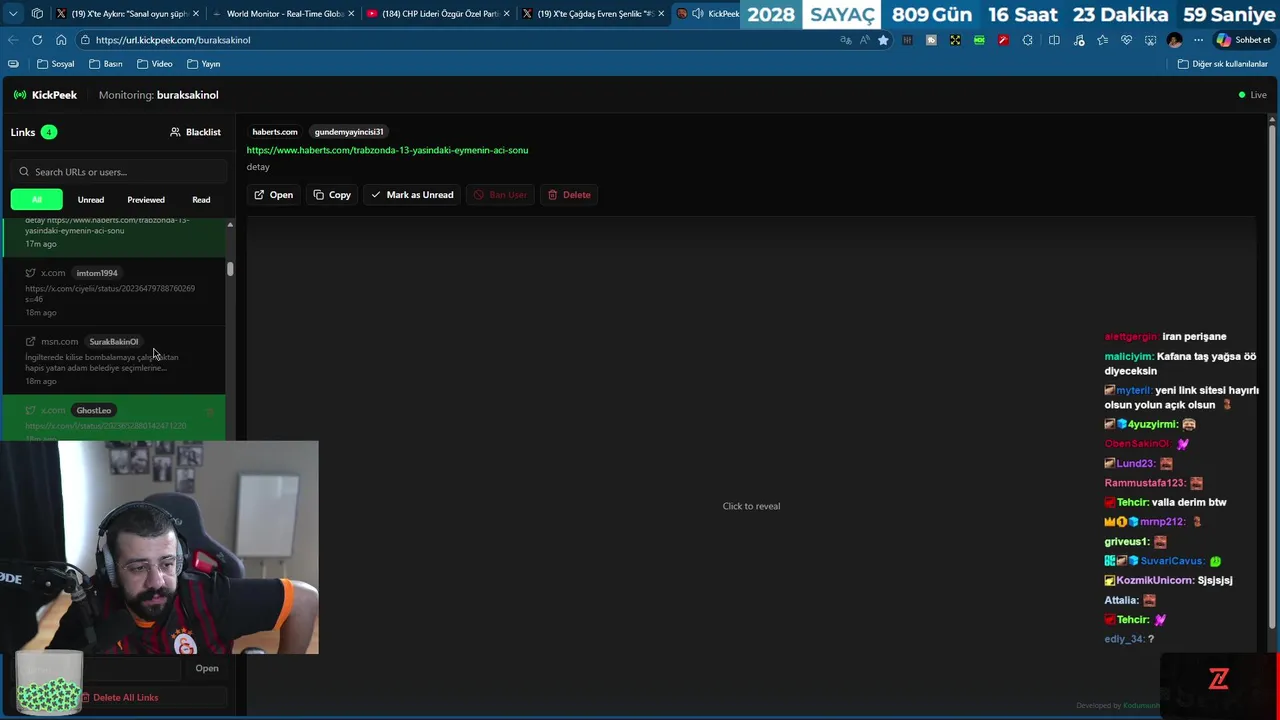This screenshot has width=1280, height=720.
Task: Open the Sosyal bookmarks folder
Action: click(56, 64)
